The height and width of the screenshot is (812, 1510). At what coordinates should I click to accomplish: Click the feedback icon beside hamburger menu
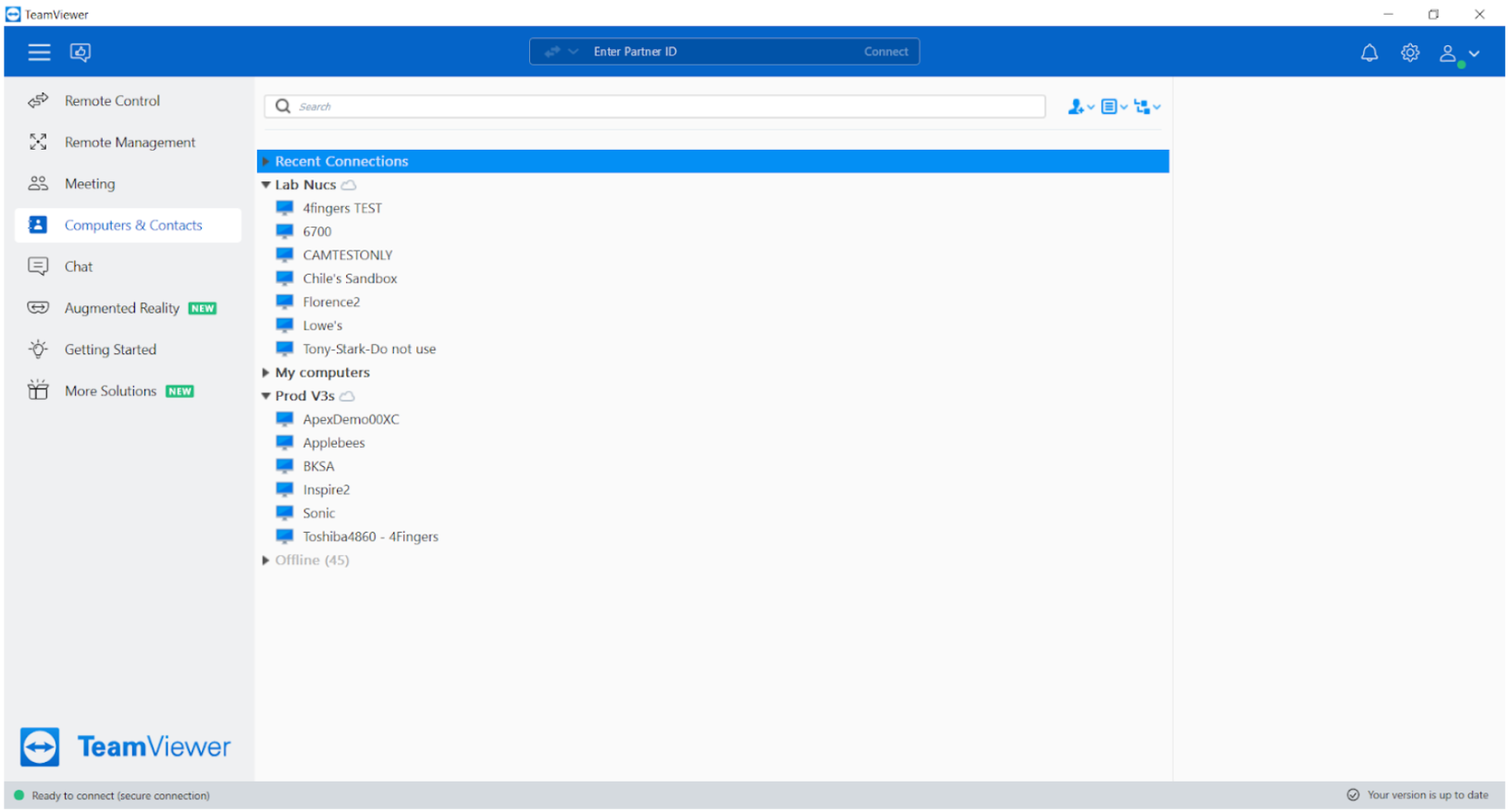pos(80,52)
